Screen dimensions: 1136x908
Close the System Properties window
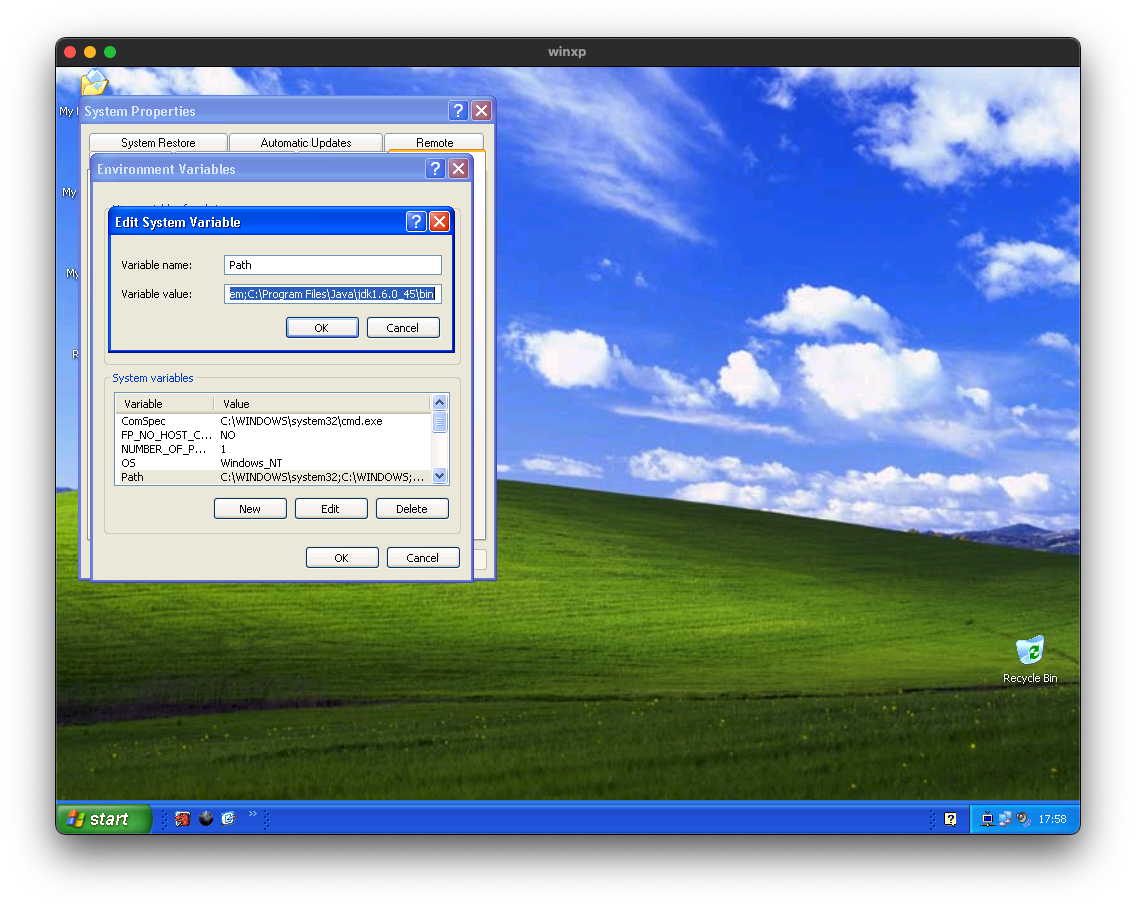(481, 110)
